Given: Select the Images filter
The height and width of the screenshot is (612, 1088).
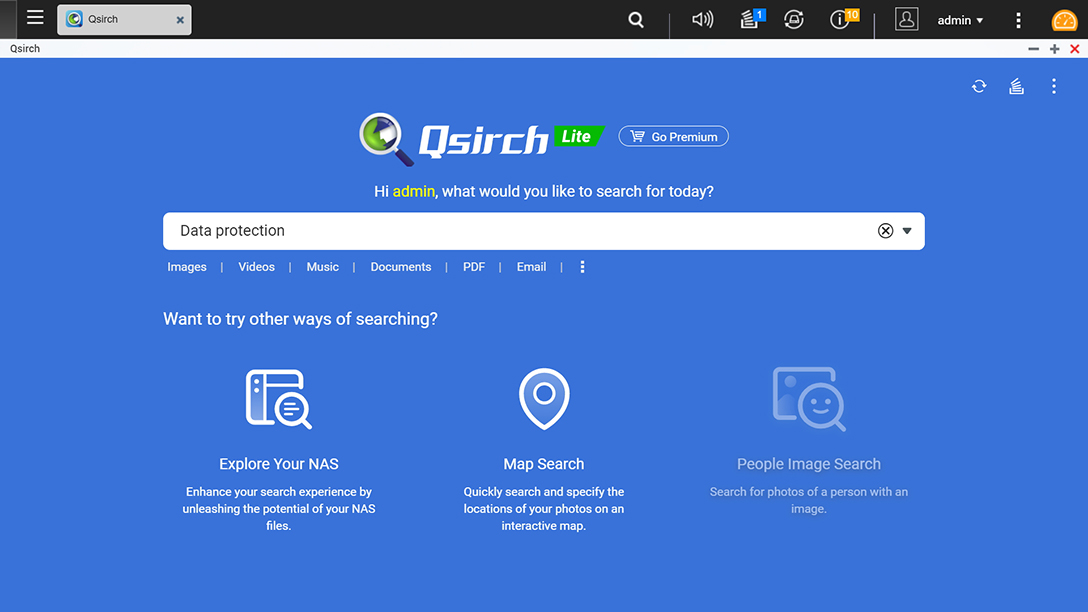Looking at the screenshot, I should [187, 267].
